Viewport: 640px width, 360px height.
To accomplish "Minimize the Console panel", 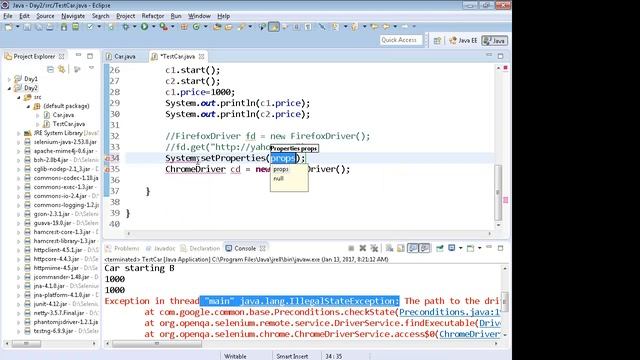I will pos(489,248).
